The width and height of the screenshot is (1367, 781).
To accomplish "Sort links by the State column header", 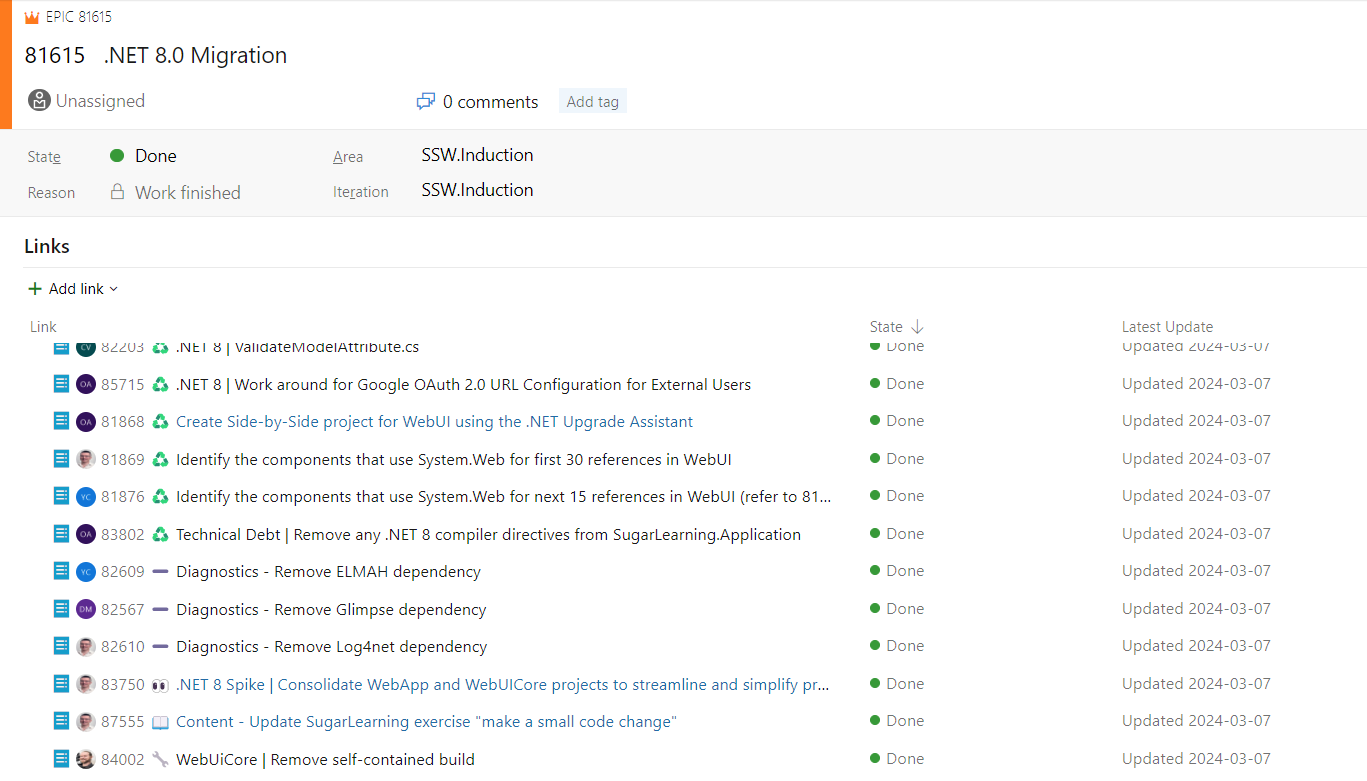I will [x=896, y=327].
